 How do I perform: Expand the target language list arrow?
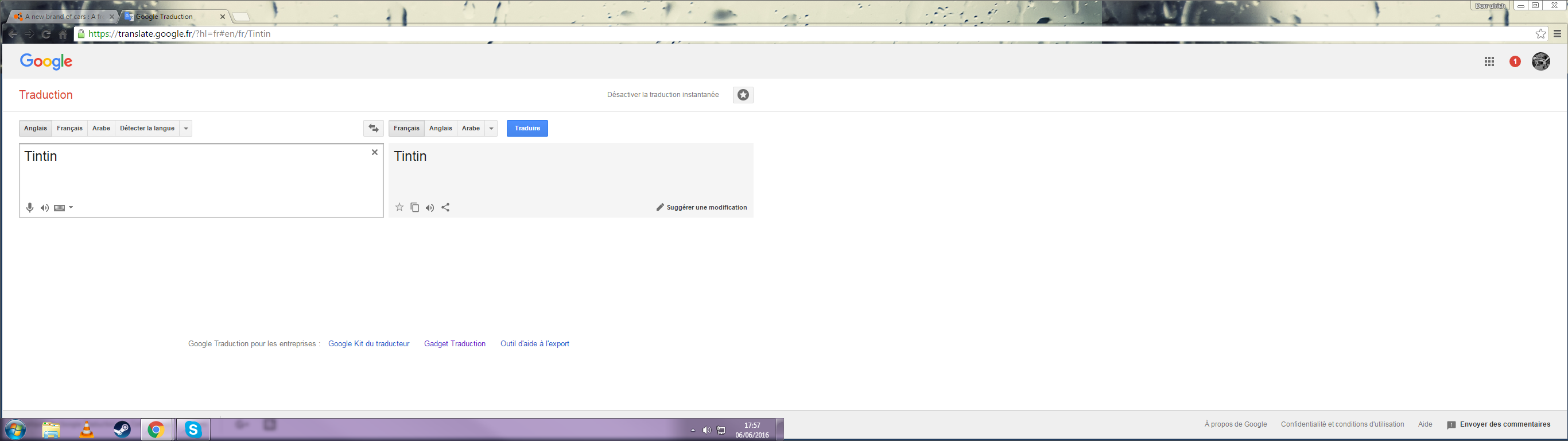491,129
